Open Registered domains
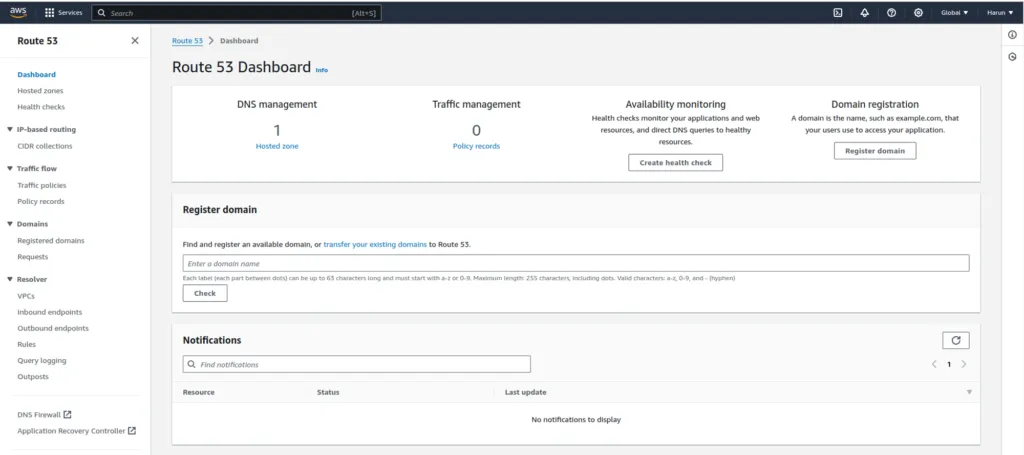Screen dimensions: 1024x455 51,240
